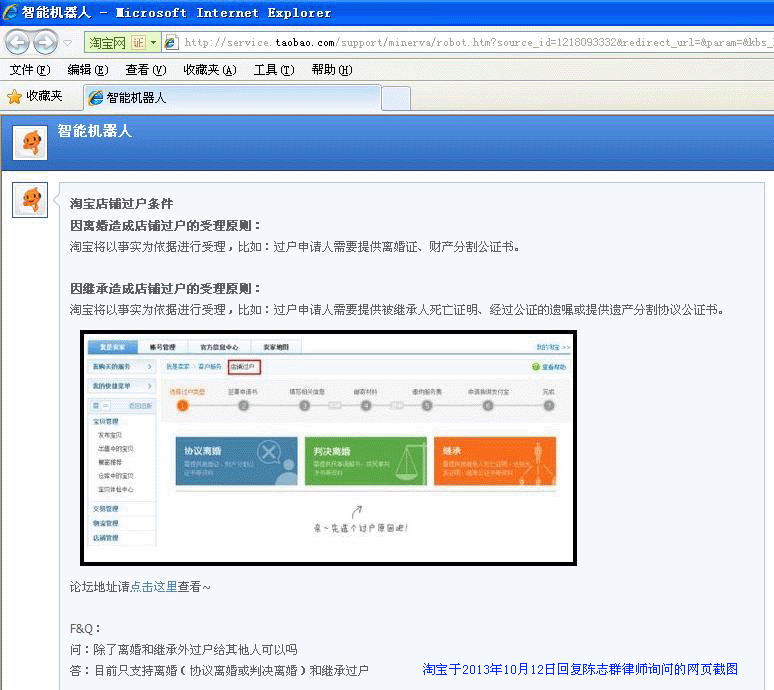Viewport: 774px width, 690px height.
Task: Click the question 除了离婚和继承外过户给其他人可以吗
Action: coord(195,650)
